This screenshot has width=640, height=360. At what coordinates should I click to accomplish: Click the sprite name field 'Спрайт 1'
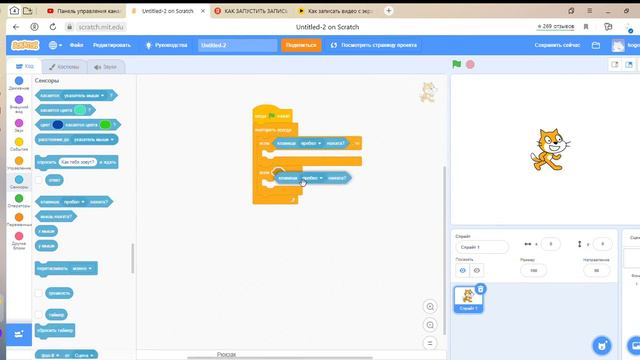(x=482, y=247)
